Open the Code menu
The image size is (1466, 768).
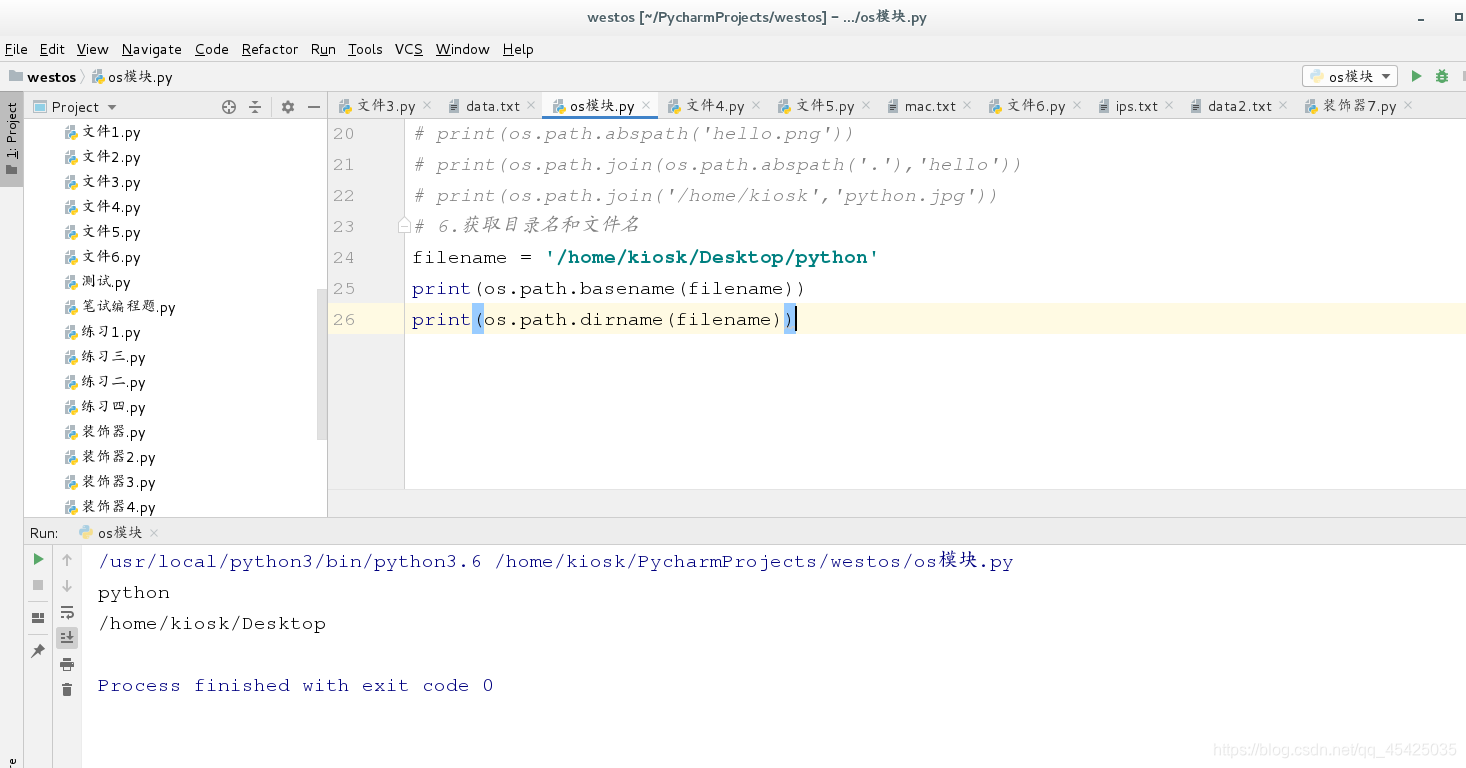coord(212,49)
